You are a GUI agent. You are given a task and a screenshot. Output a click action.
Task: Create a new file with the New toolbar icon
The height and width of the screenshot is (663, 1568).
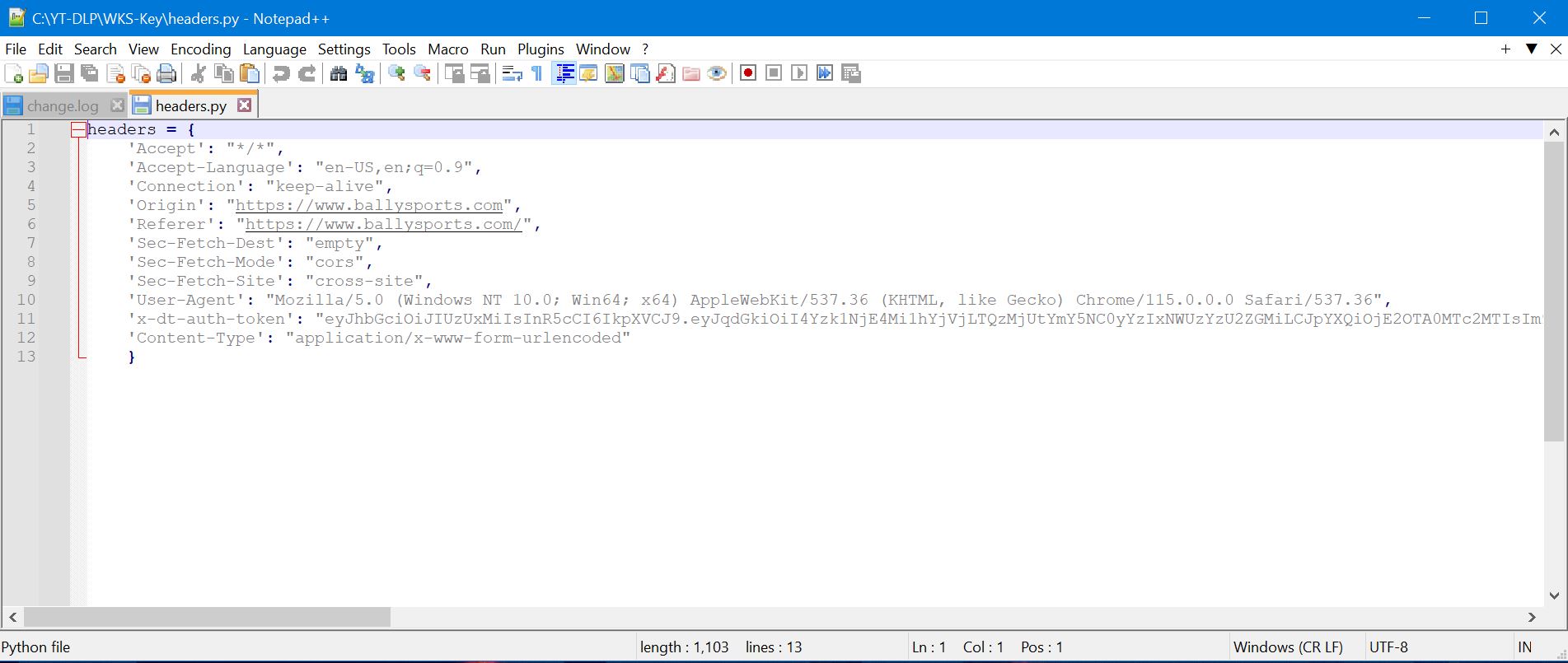click(x=14, y=74)
